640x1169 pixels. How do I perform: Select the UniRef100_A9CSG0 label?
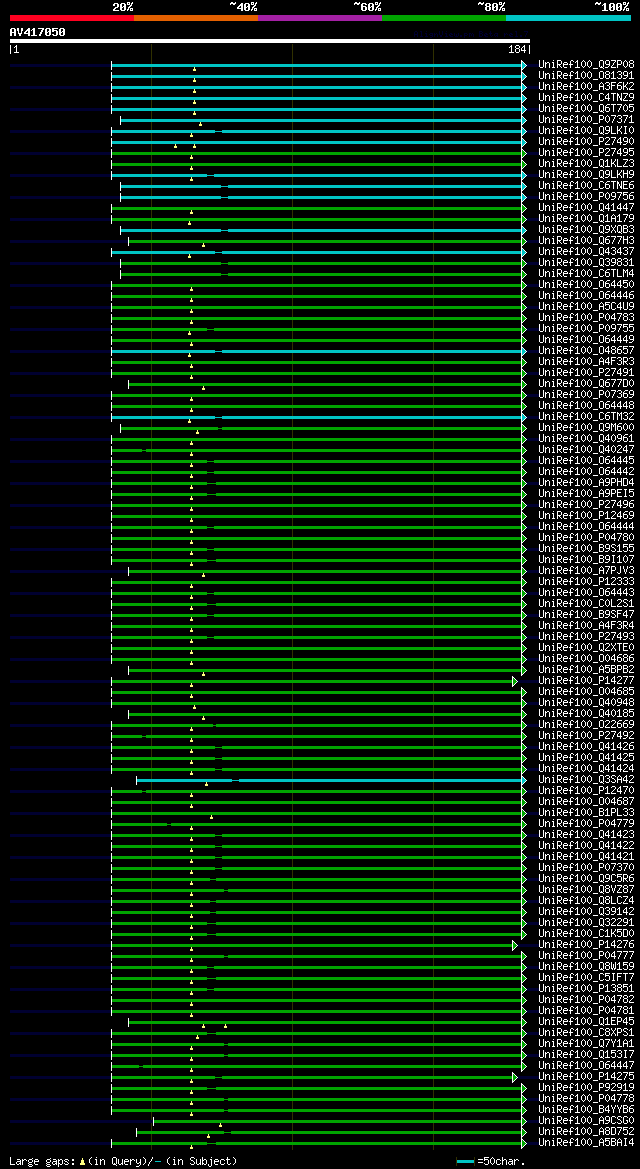pos(586,1121)
